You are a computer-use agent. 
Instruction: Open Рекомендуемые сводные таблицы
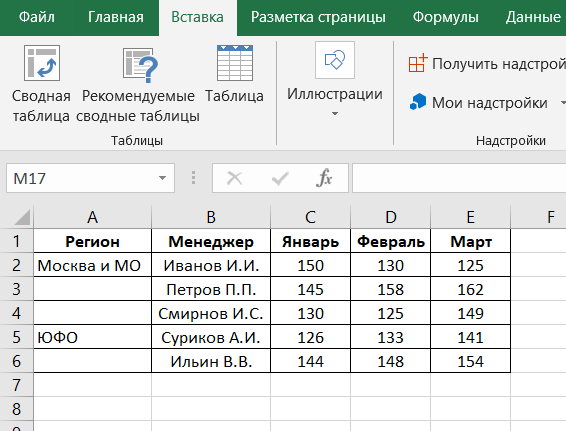(x=138, y=84)
